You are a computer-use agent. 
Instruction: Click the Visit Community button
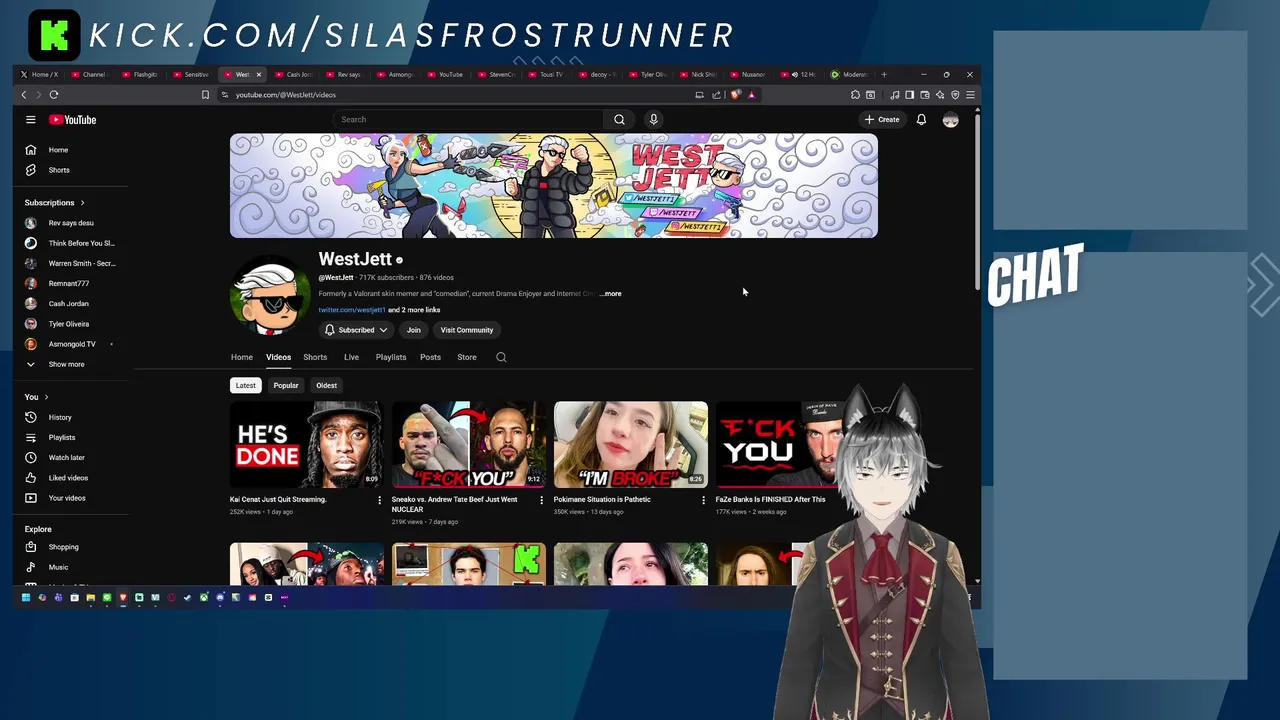coord(467,330)
